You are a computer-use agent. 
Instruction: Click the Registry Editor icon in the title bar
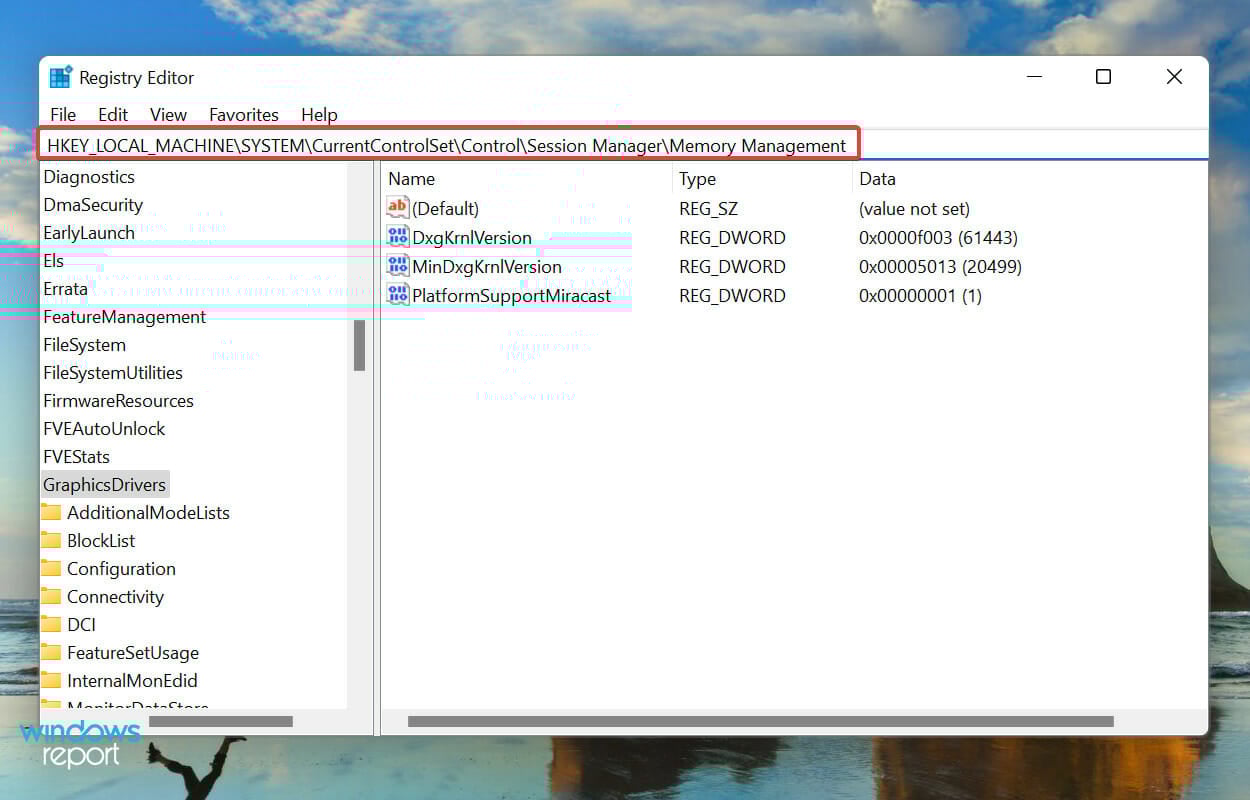[x=60, y=76]
